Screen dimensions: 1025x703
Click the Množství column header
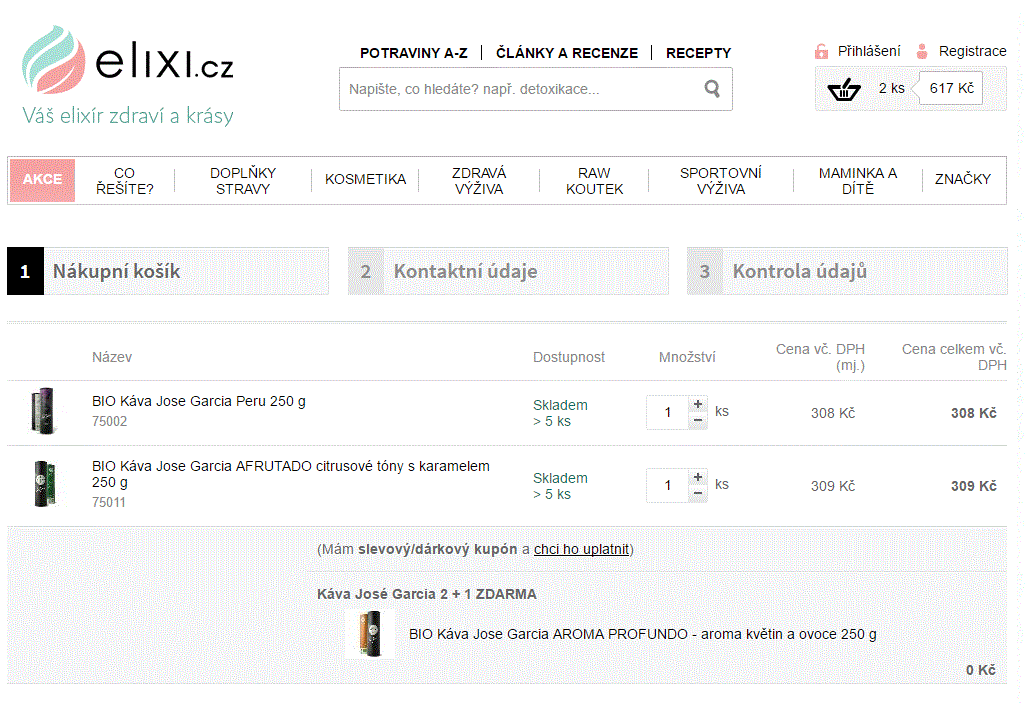[x=687, y=357]
